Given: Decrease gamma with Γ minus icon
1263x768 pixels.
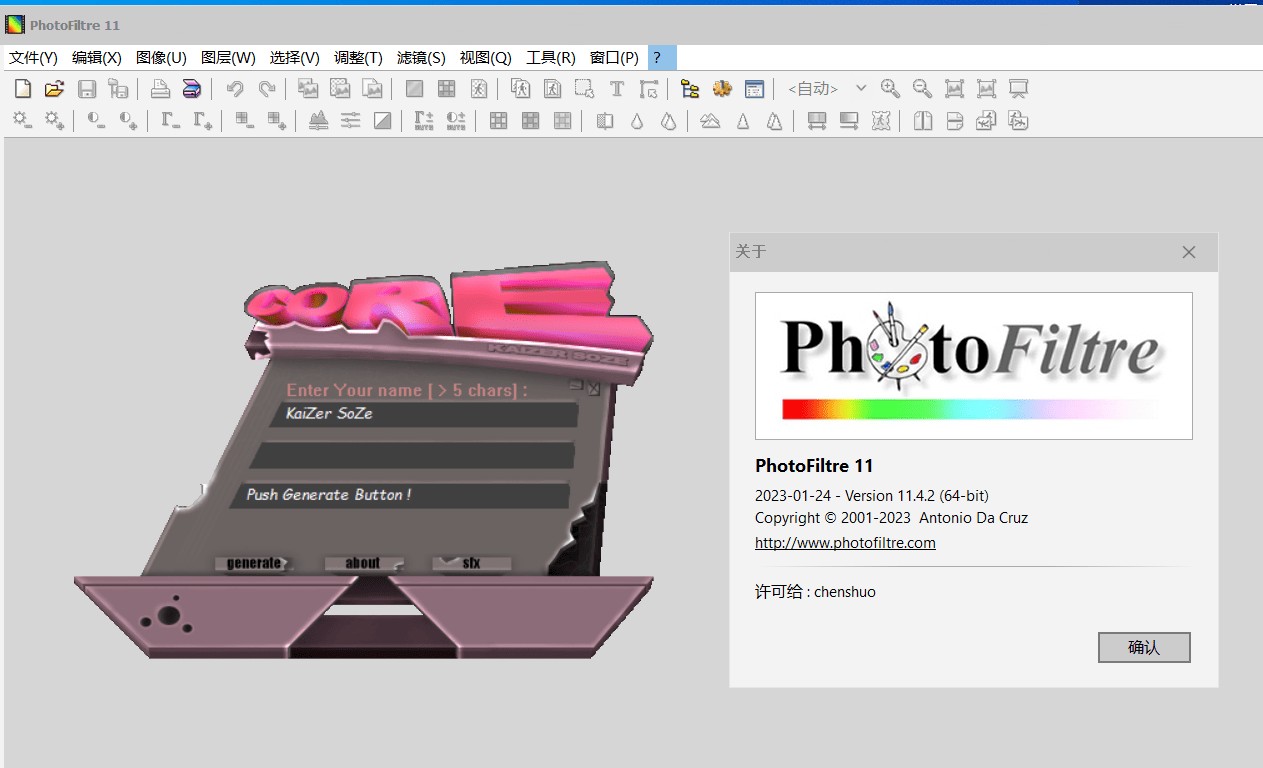Looking at the screenshot, I should (171, 121).
